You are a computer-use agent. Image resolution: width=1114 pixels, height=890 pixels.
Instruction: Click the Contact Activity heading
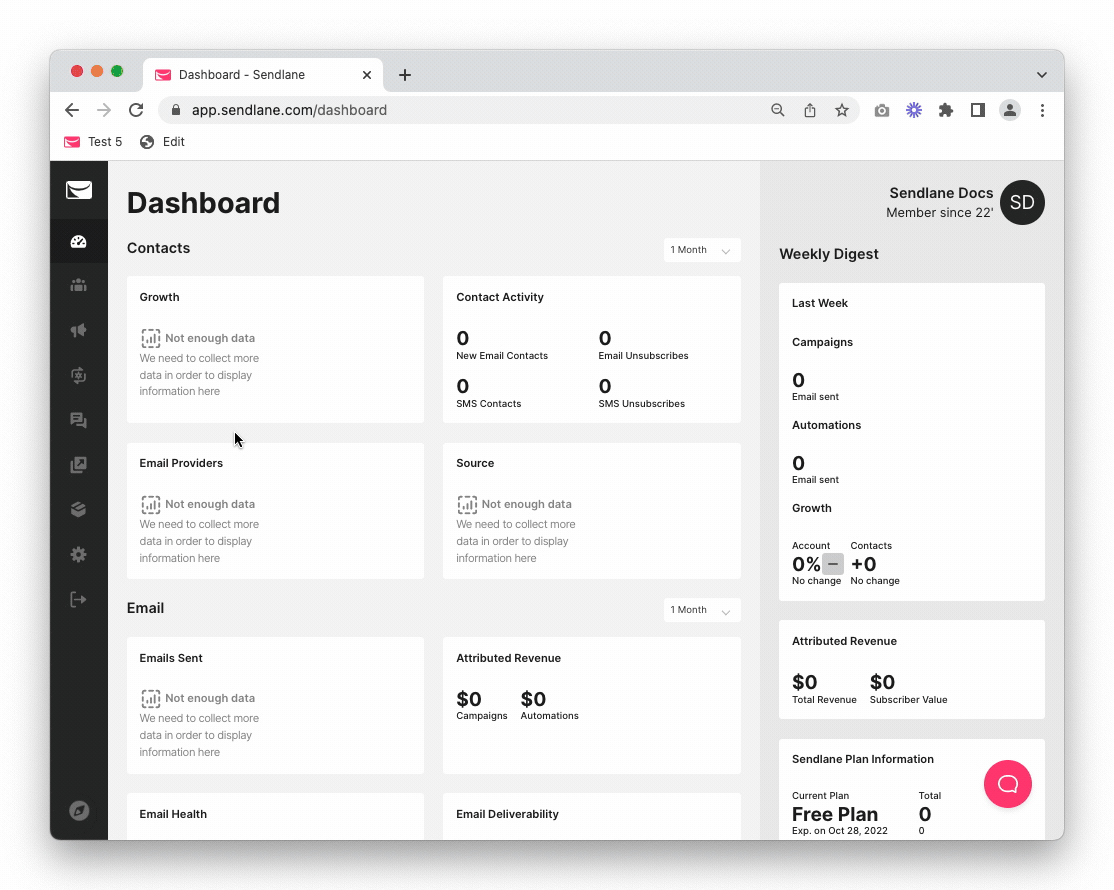pyautogui.click(x=499, y=297)
